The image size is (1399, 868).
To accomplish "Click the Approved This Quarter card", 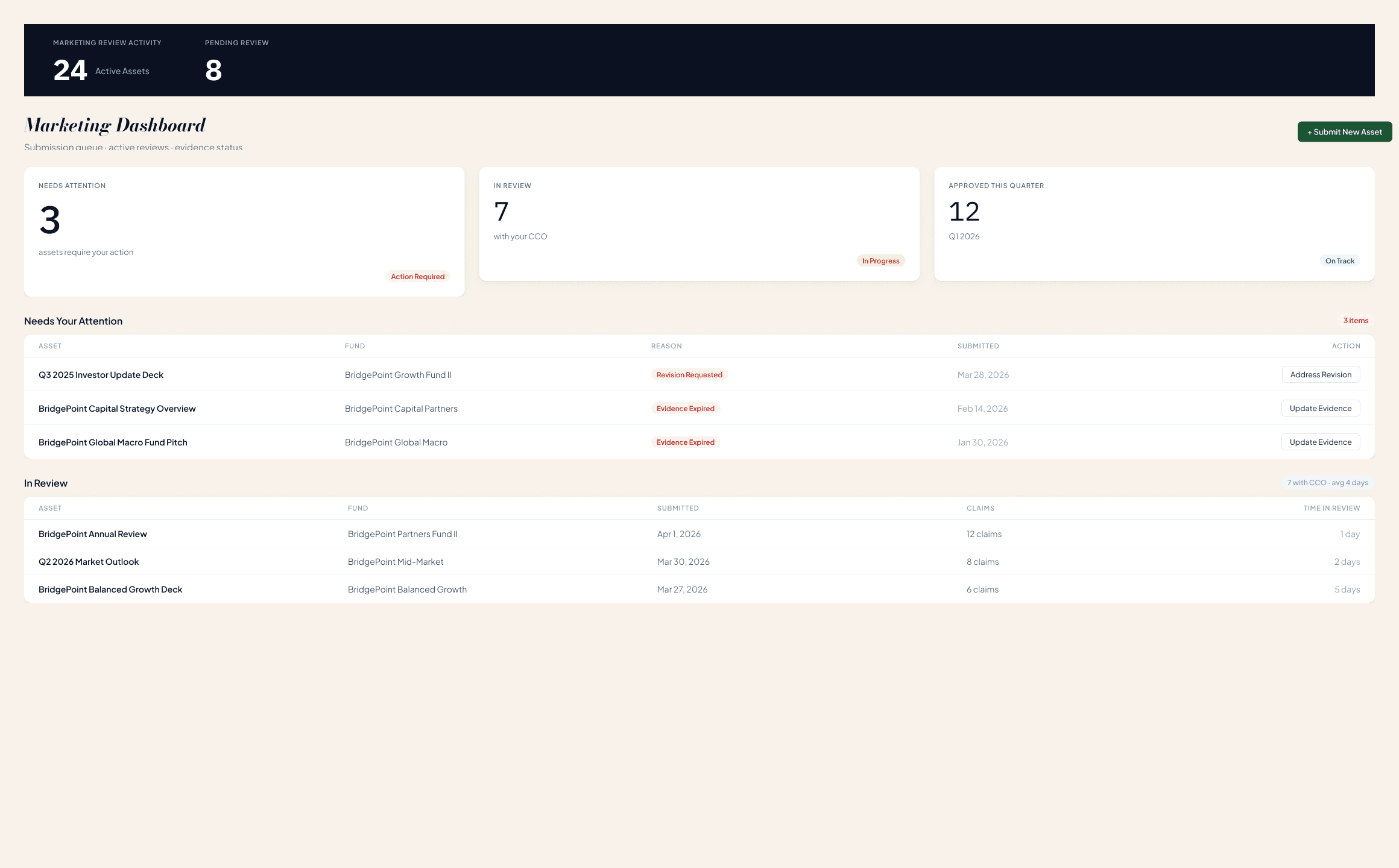I will [x=1154, y=224].
